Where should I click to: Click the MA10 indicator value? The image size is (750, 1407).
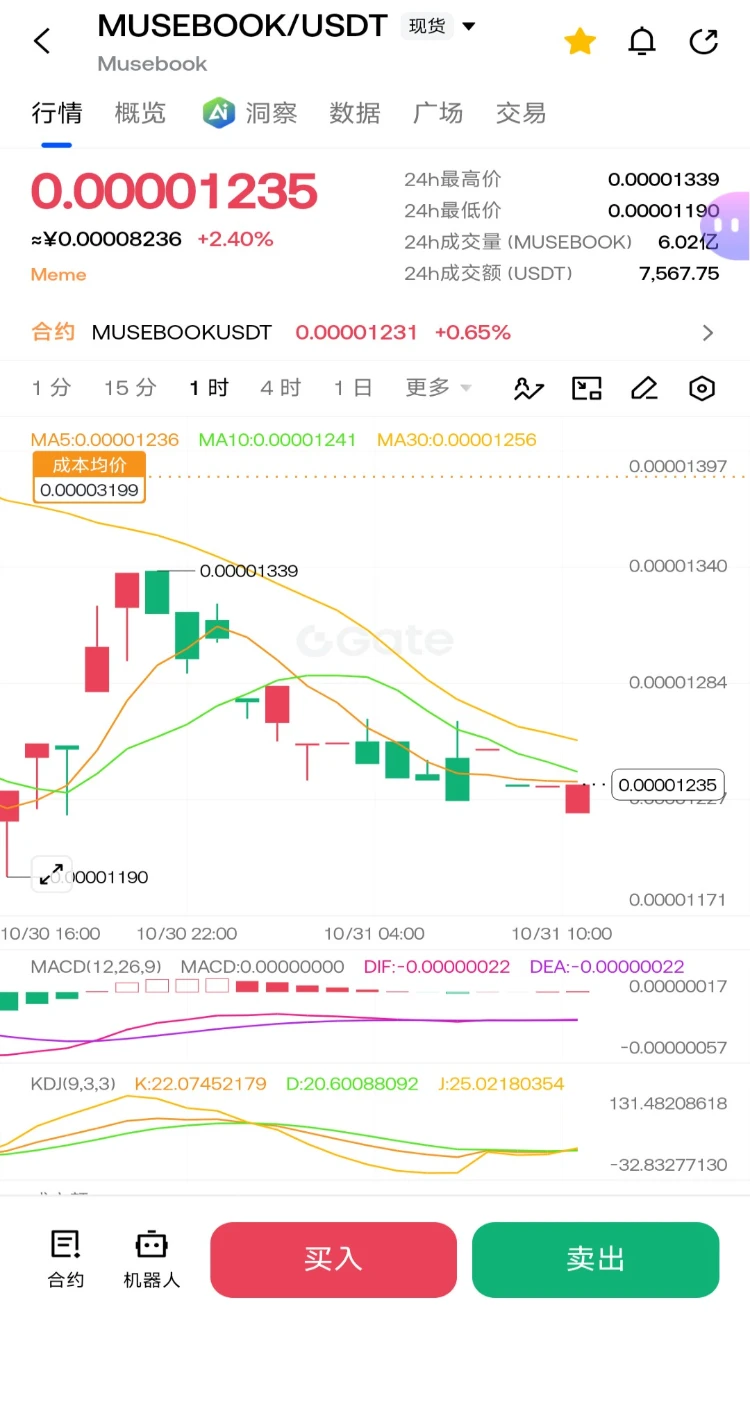tap(277, 439)
